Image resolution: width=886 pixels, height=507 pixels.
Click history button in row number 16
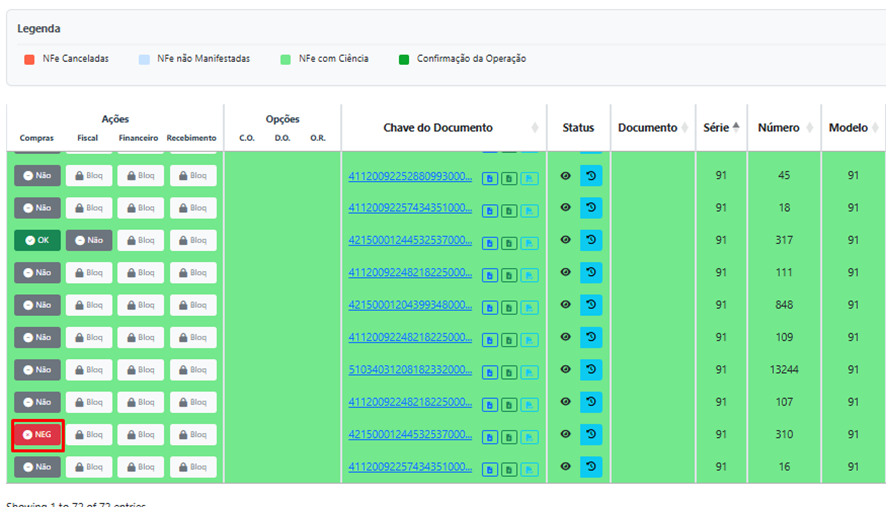point(591,467)
